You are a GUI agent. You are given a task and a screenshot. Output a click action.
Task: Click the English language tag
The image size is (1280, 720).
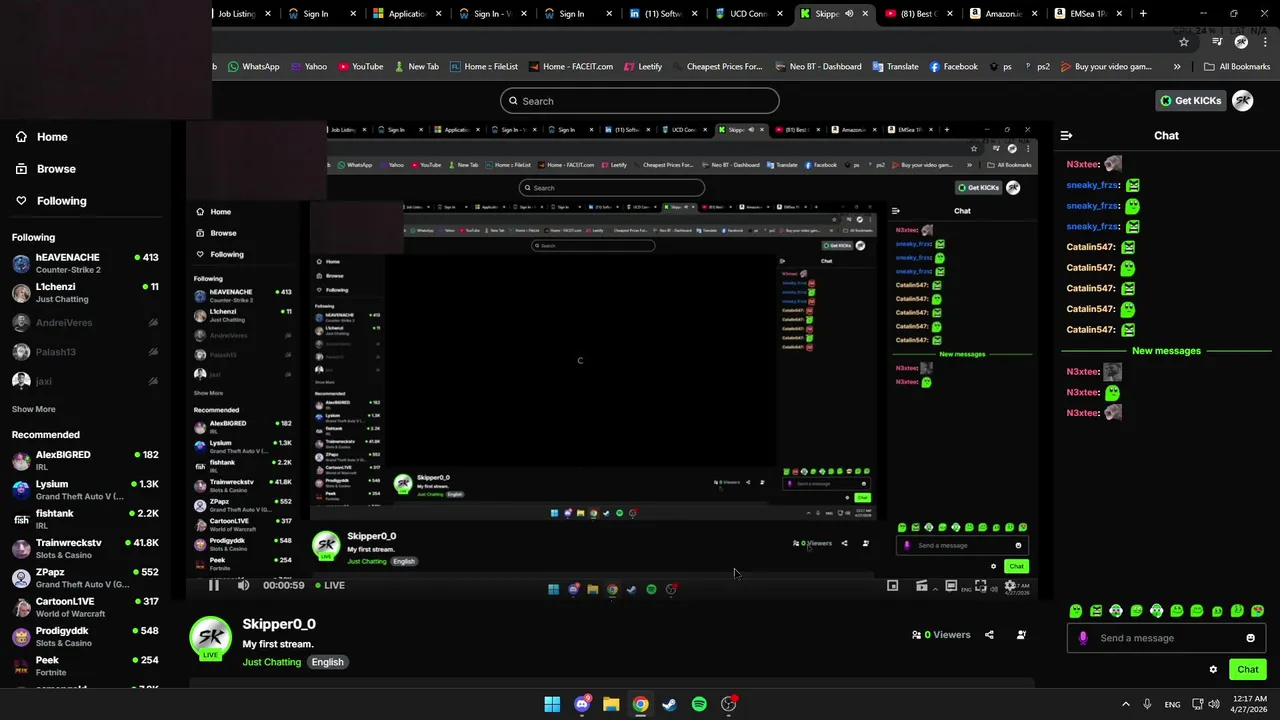pos(327,662)
